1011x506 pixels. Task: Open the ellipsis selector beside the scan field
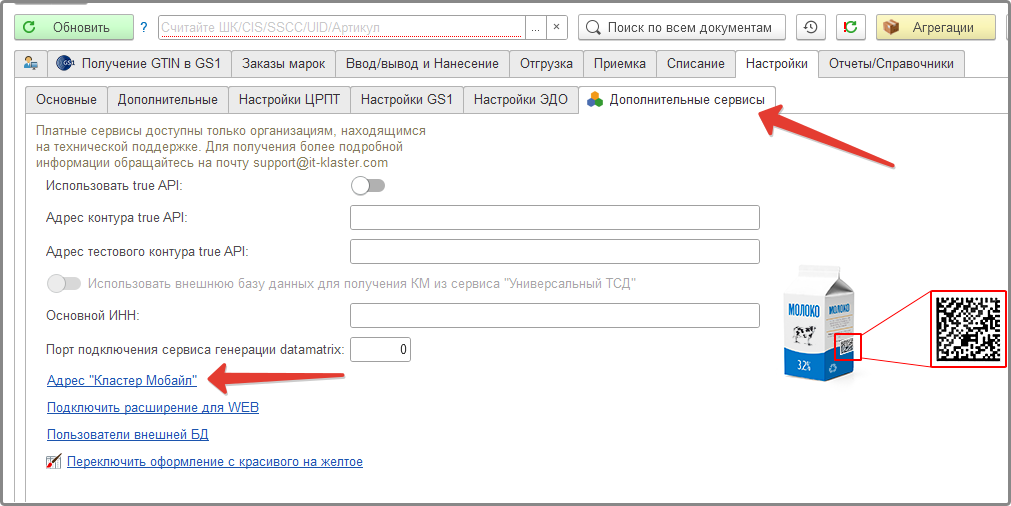point(536,28)
